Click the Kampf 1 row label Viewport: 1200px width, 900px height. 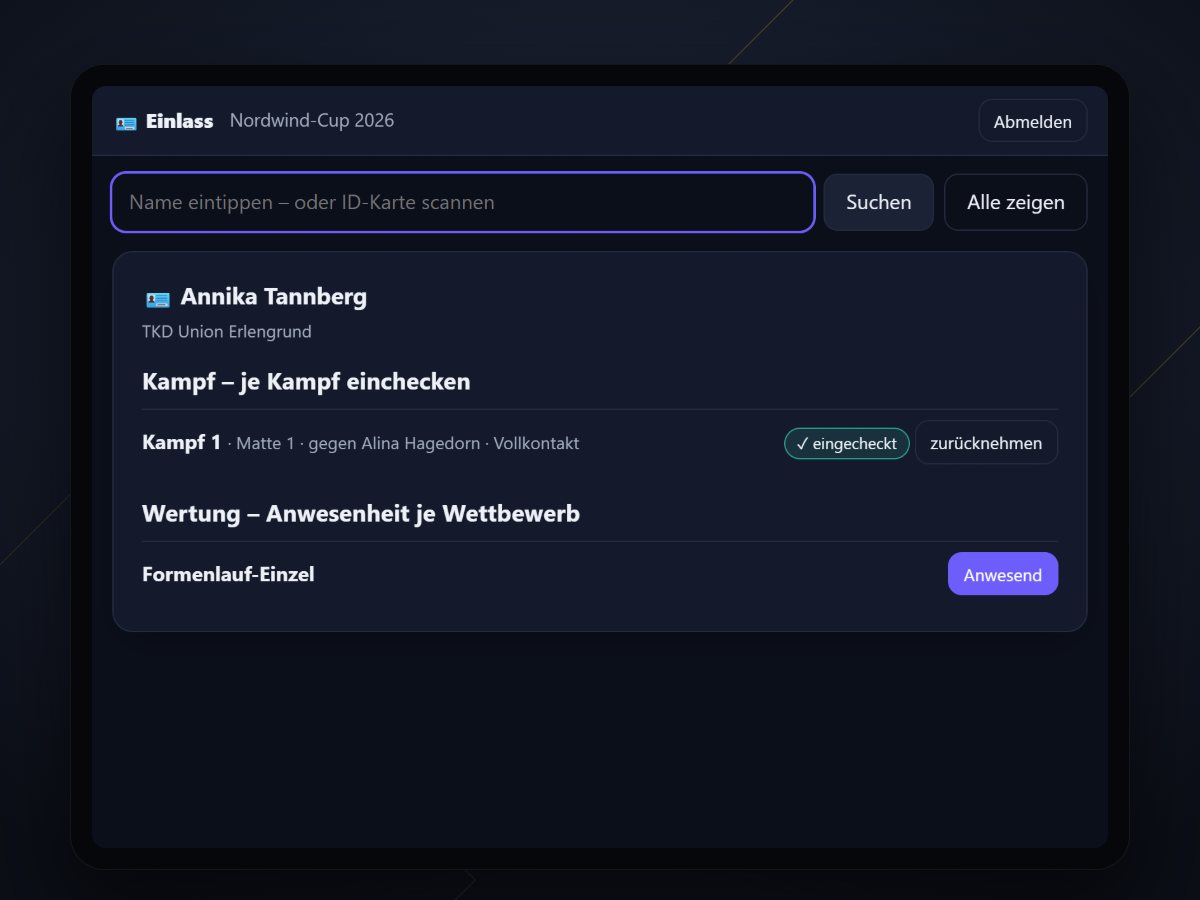(181, 442)
